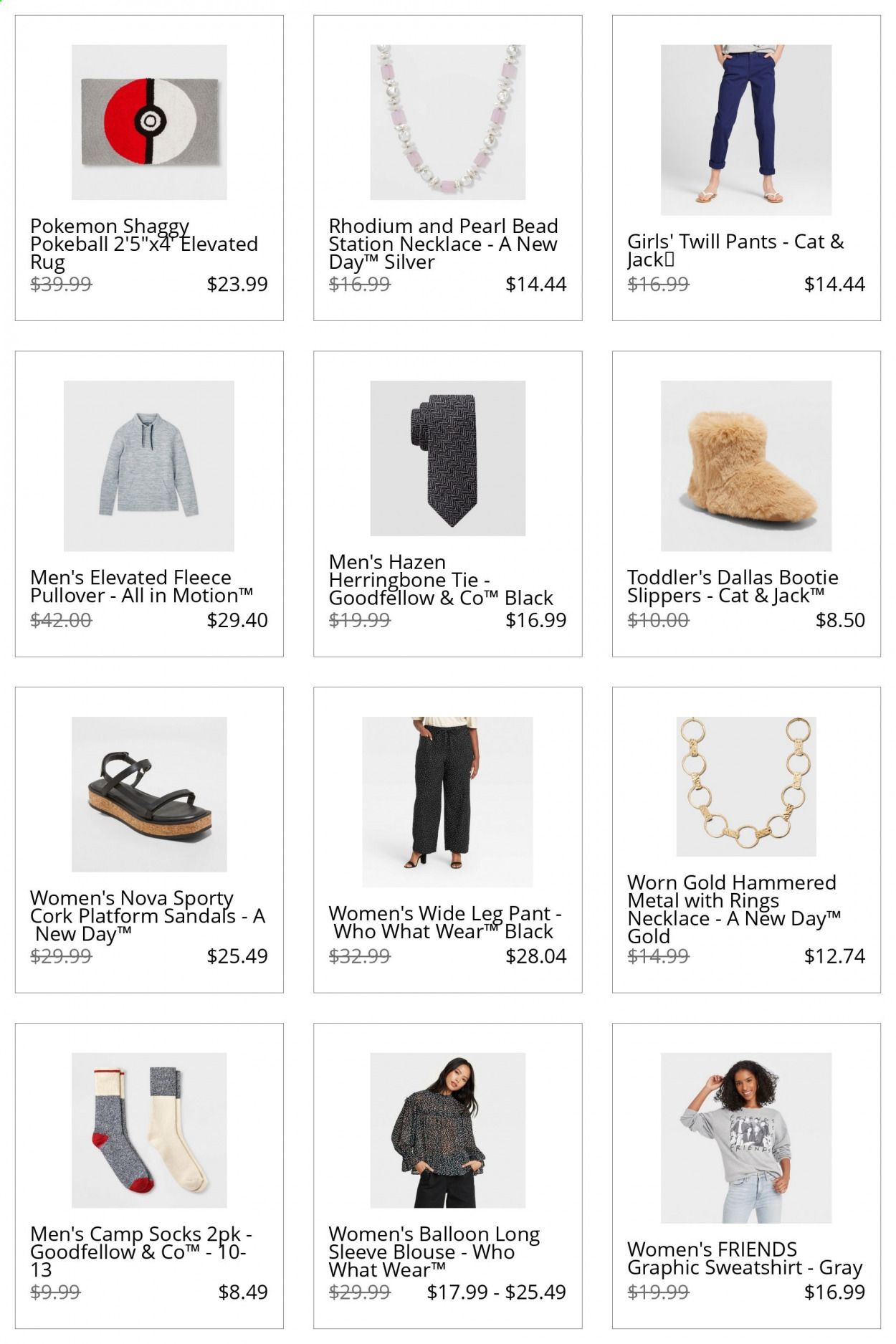Select the $17.99 - $25.49 blouse price

pos(496,1292)
